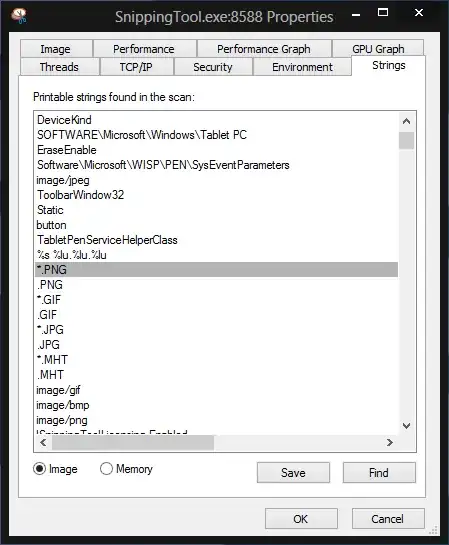Screen dimensions: 449x545
Task: Select the SOFTWARE\Microsoft\Windows\Tablet PC string
Action: coord(217,135)
